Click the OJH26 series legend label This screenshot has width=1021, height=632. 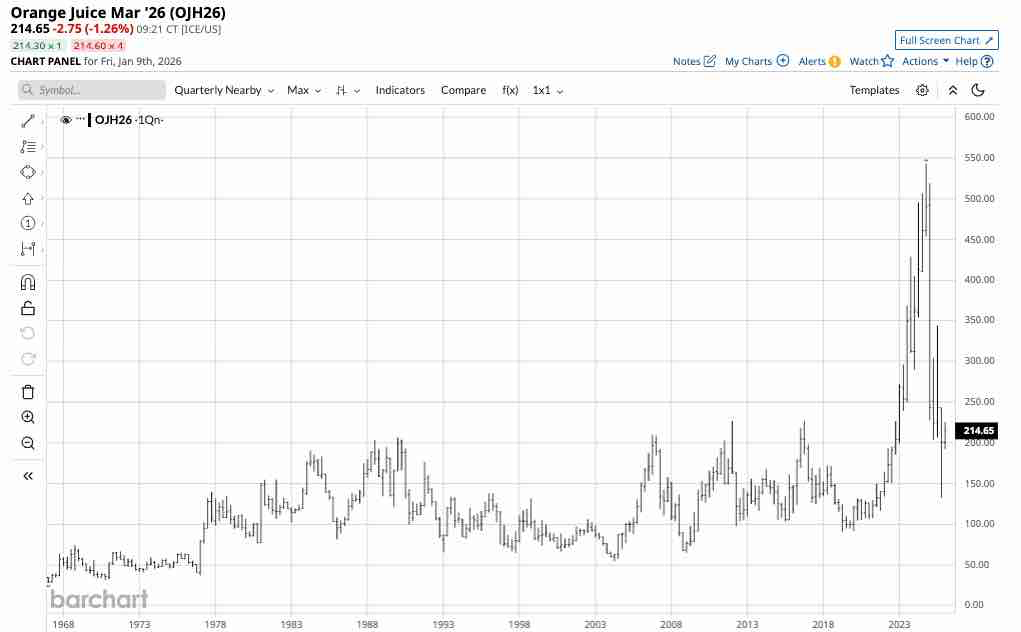pyautogui.click(x=129, y=120)
